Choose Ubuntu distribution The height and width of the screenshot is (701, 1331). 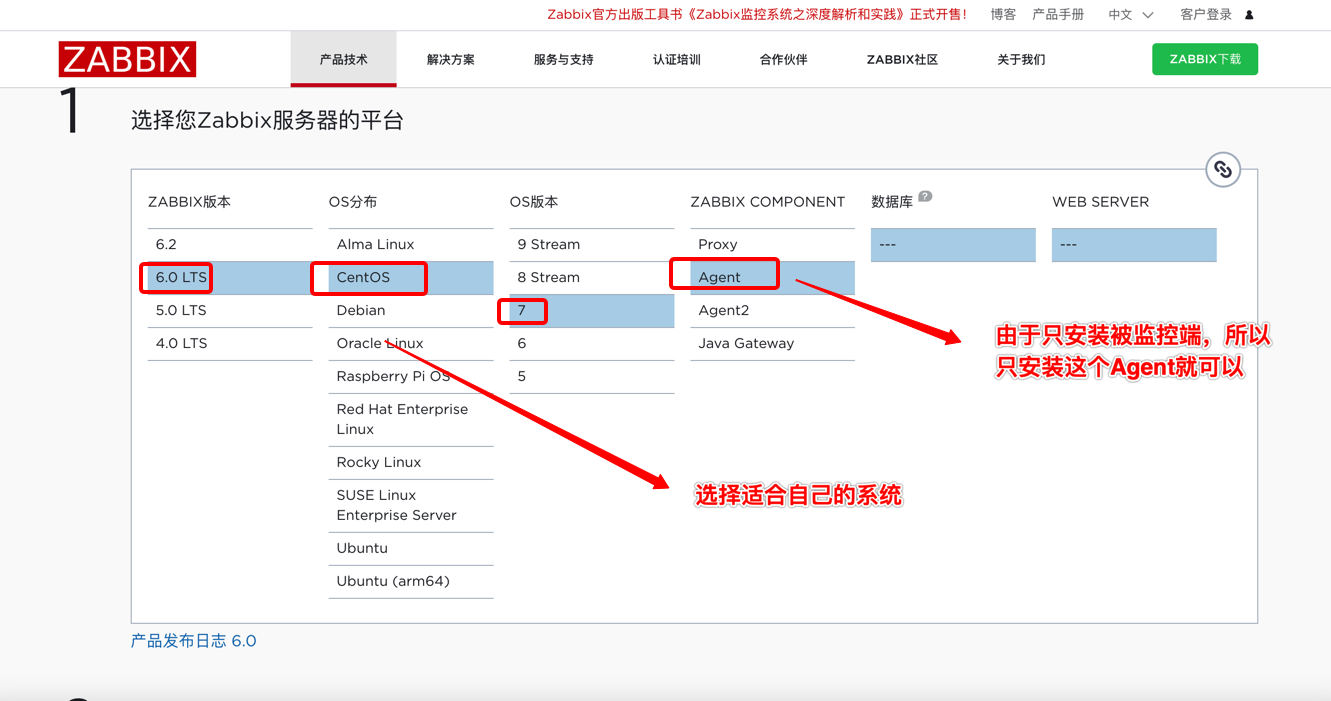click(x=411, y=549)
